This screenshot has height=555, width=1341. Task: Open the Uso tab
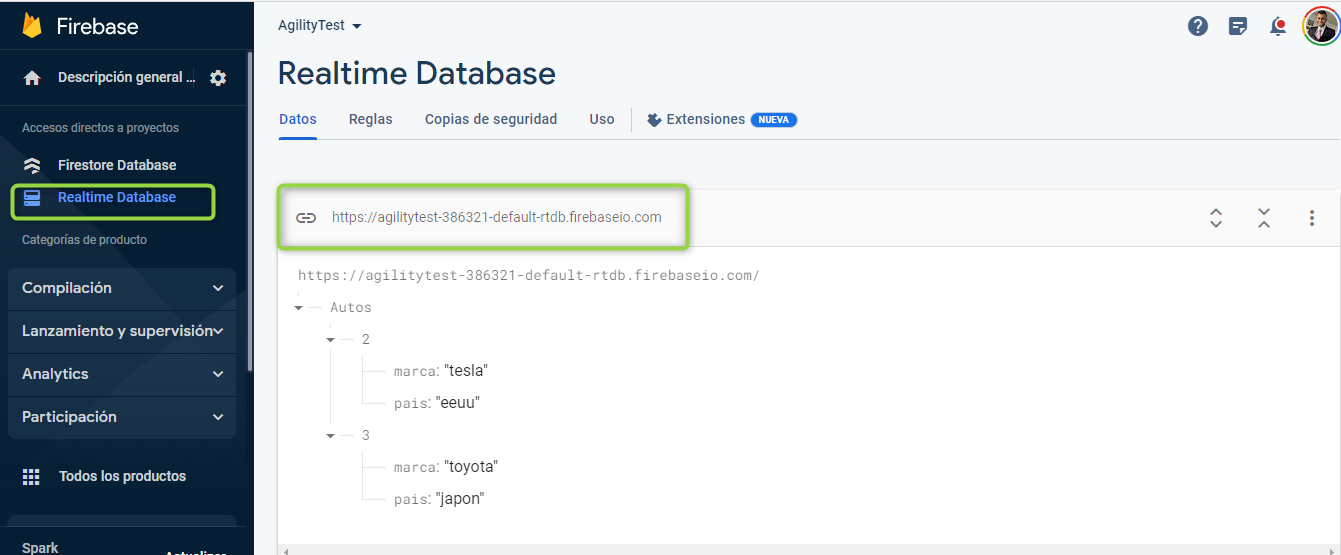602,119
